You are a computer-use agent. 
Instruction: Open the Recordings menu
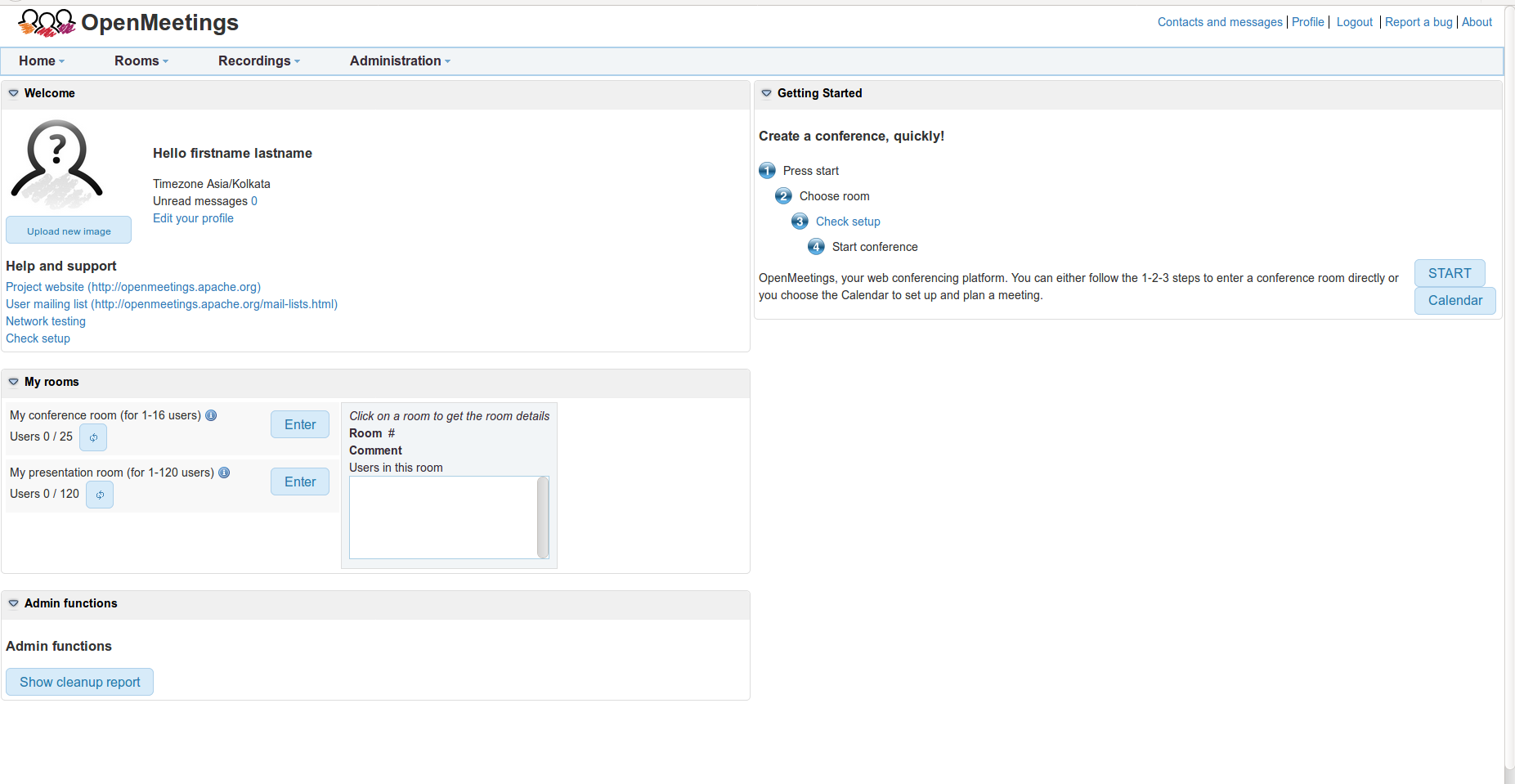pos(259,61)
